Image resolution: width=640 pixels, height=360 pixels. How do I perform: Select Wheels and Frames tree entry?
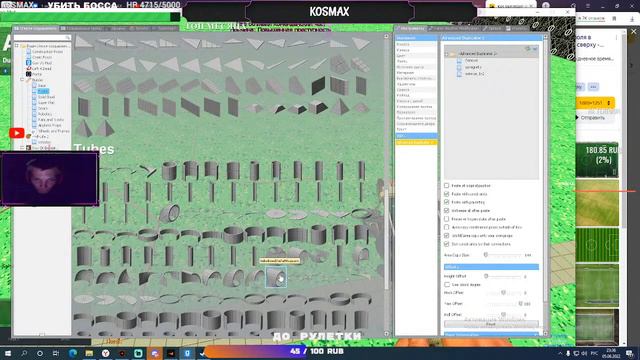(x=53, y=131)
